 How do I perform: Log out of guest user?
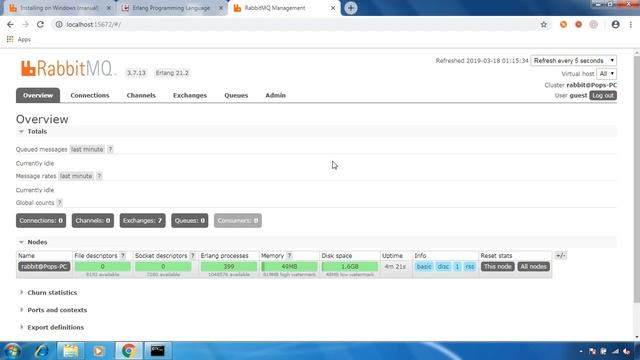[x=603, y=96]
